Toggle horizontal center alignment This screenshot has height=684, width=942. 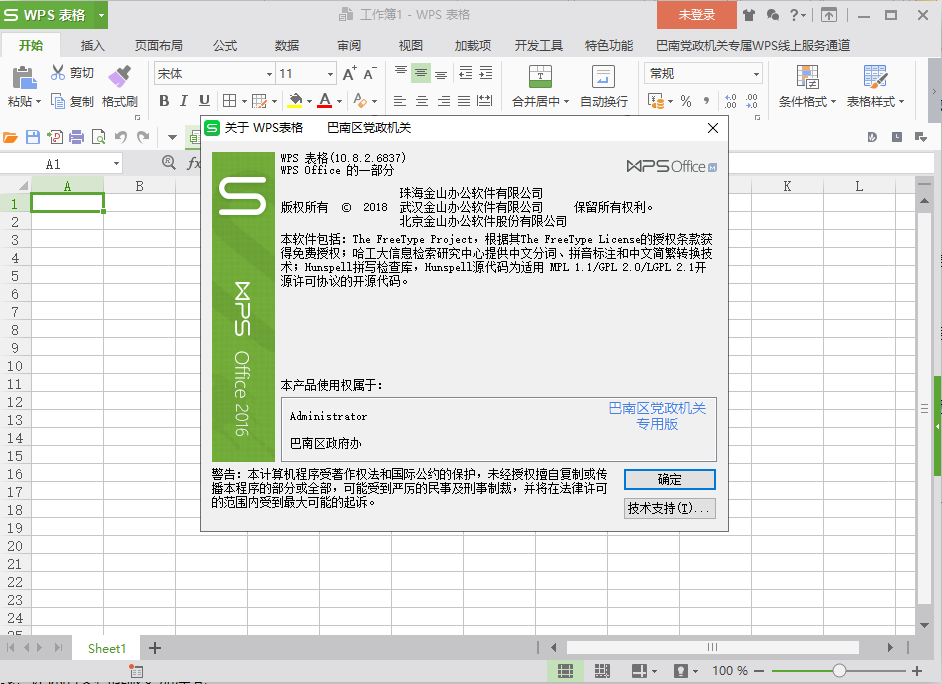[x=422, y=101]
